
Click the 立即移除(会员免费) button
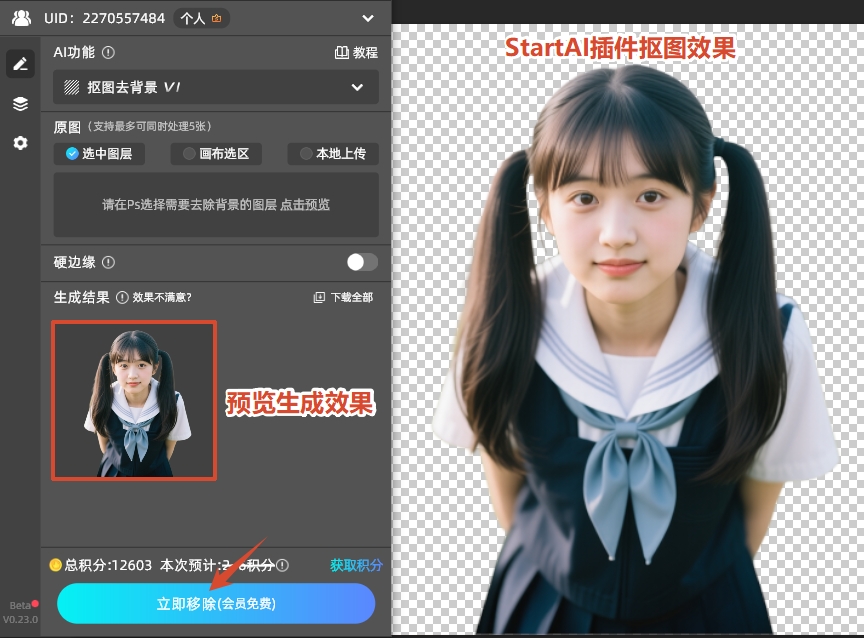(x=215, y=603)
